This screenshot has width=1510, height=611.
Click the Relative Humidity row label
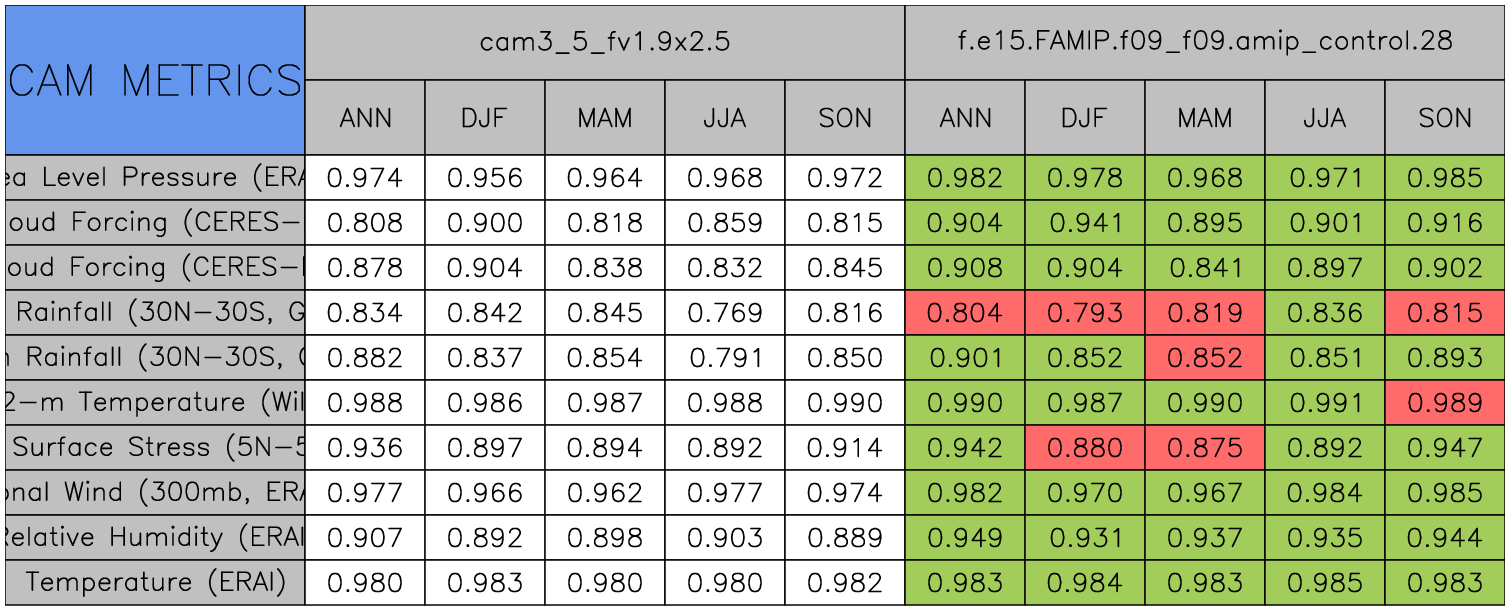155,538
